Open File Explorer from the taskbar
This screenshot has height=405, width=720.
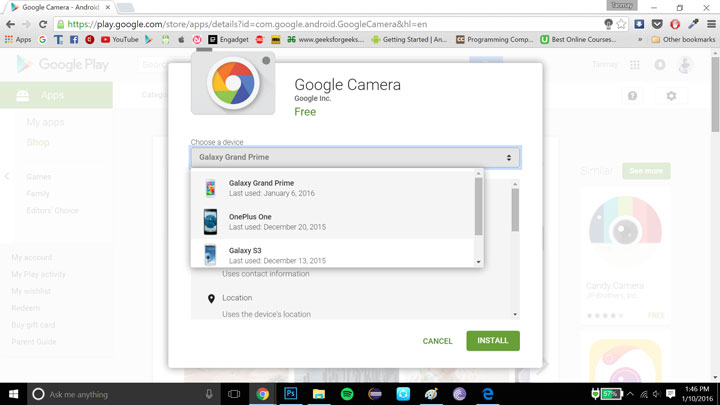tap(317, 394)
